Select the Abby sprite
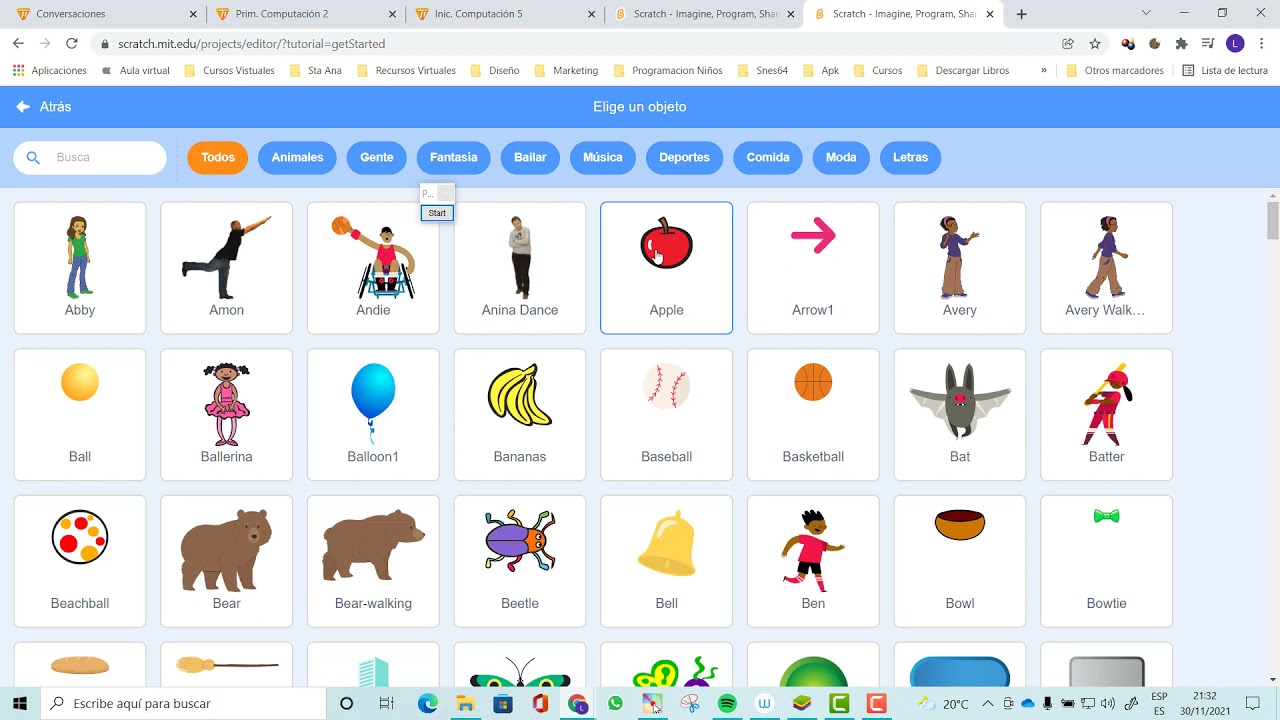Image resolution: width=1280 pixels, height=720 pixels. (80, 268)
